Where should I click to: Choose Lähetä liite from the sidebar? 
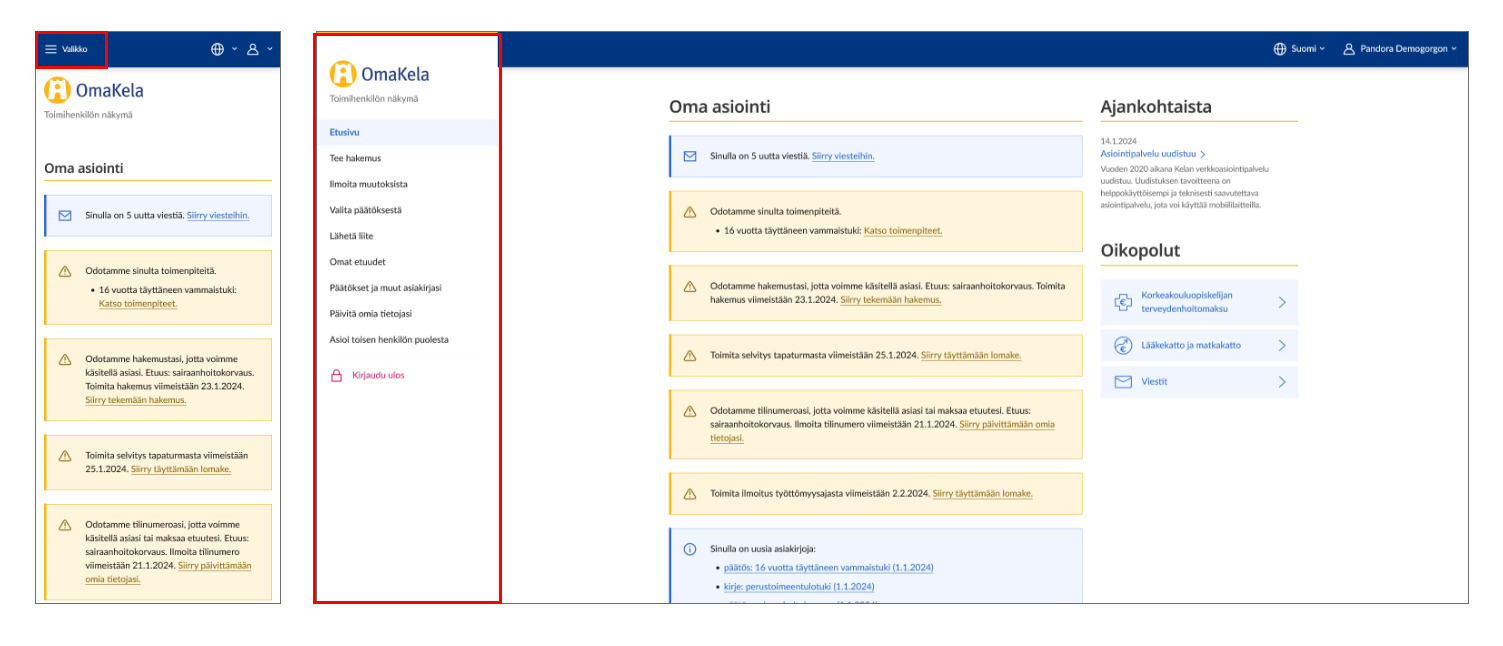coord(351,236)
